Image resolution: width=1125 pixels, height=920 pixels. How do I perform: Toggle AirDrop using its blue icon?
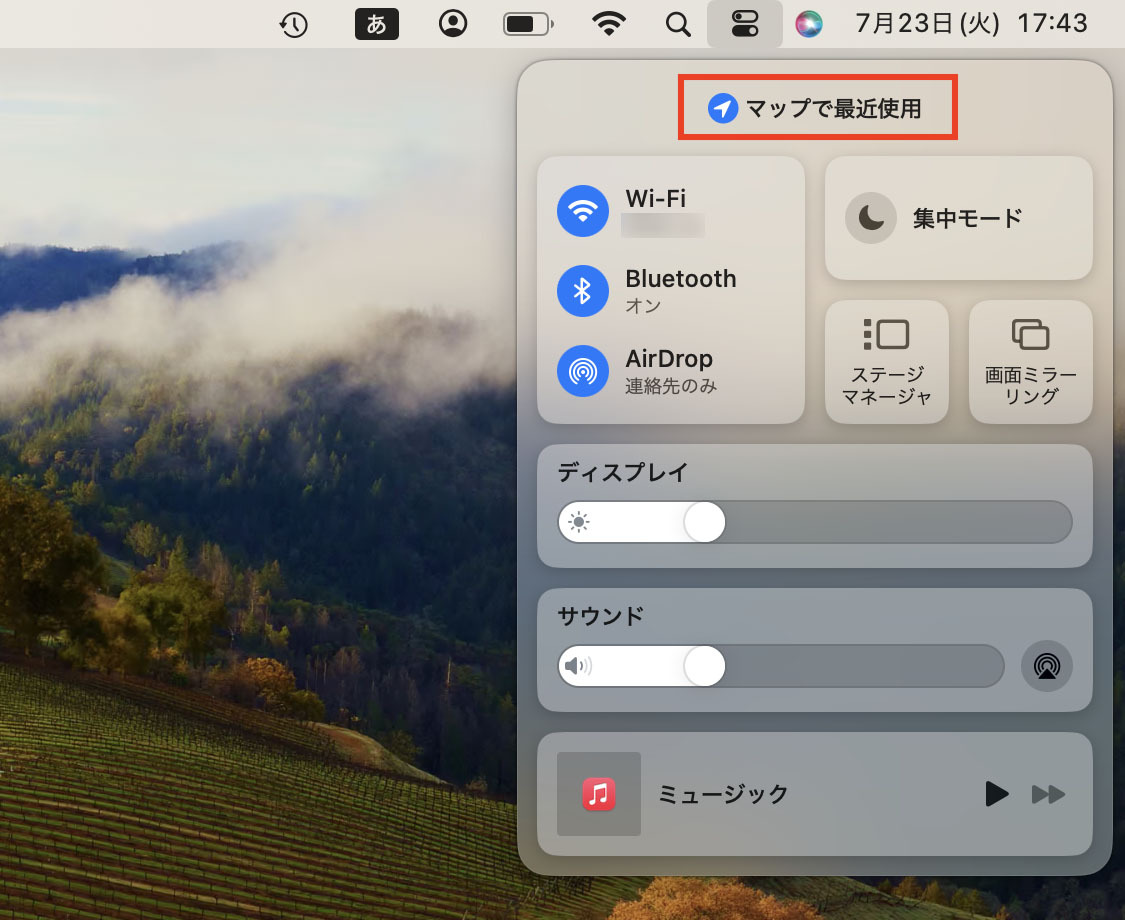click(583, 371)
